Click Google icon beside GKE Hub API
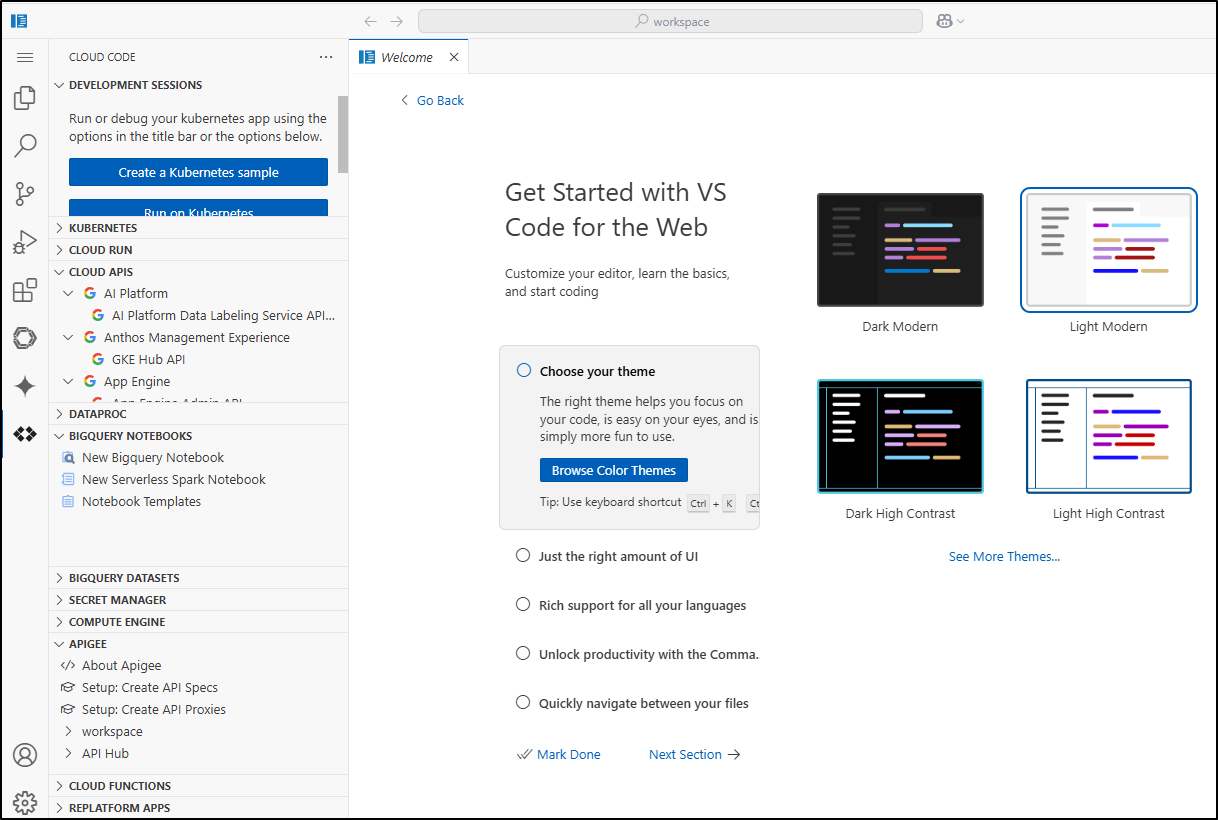1218x820 pixels. click(98, 360)
